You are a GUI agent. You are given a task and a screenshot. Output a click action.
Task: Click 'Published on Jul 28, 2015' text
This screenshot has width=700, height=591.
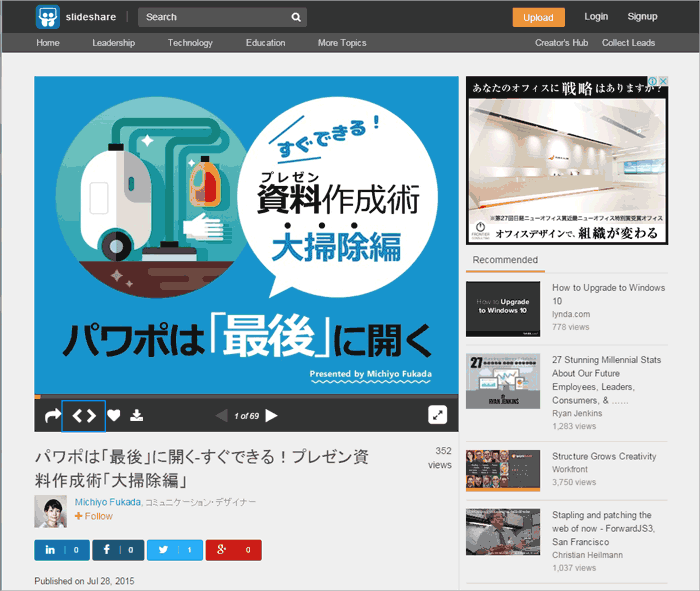(x=84, y=581)
